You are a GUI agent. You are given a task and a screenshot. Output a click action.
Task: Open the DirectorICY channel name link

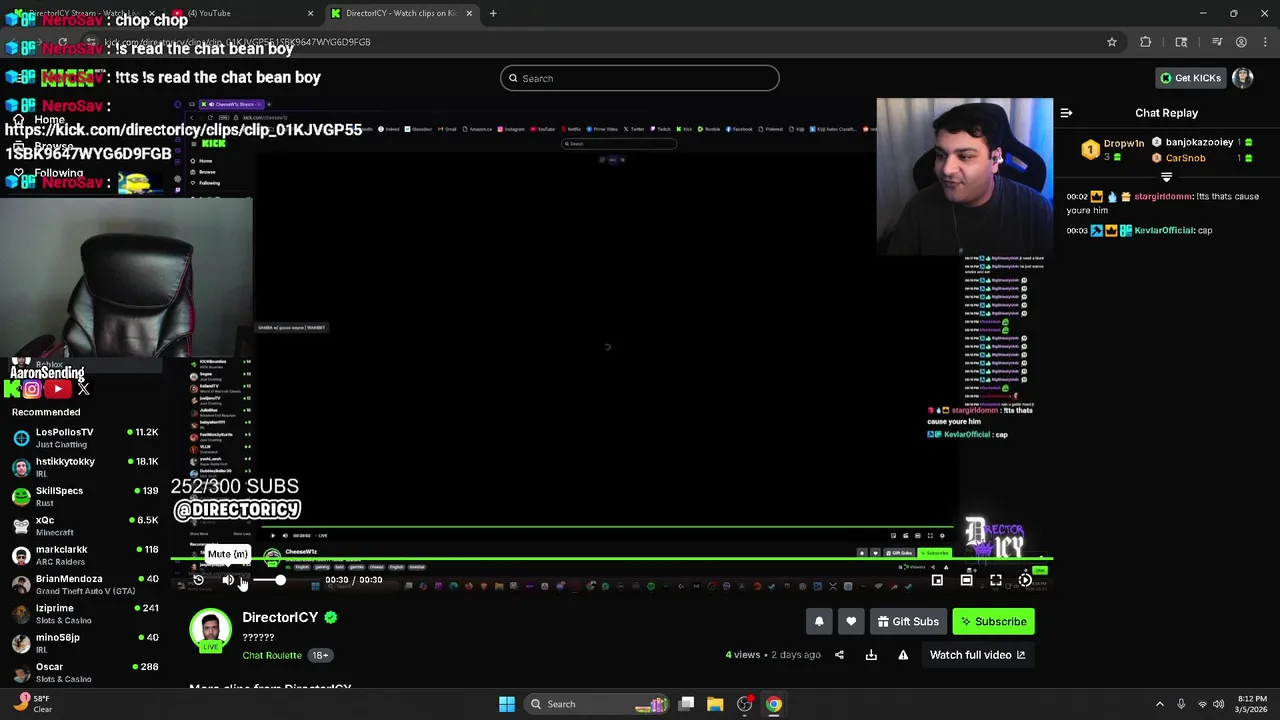[x=280, y=617]
